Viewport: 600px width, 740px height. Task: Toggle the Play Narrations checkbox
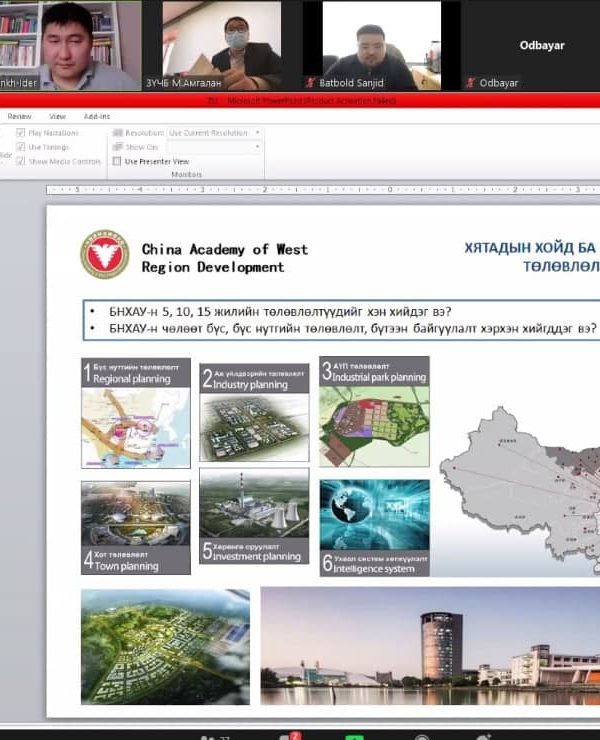tap(21, 133)
